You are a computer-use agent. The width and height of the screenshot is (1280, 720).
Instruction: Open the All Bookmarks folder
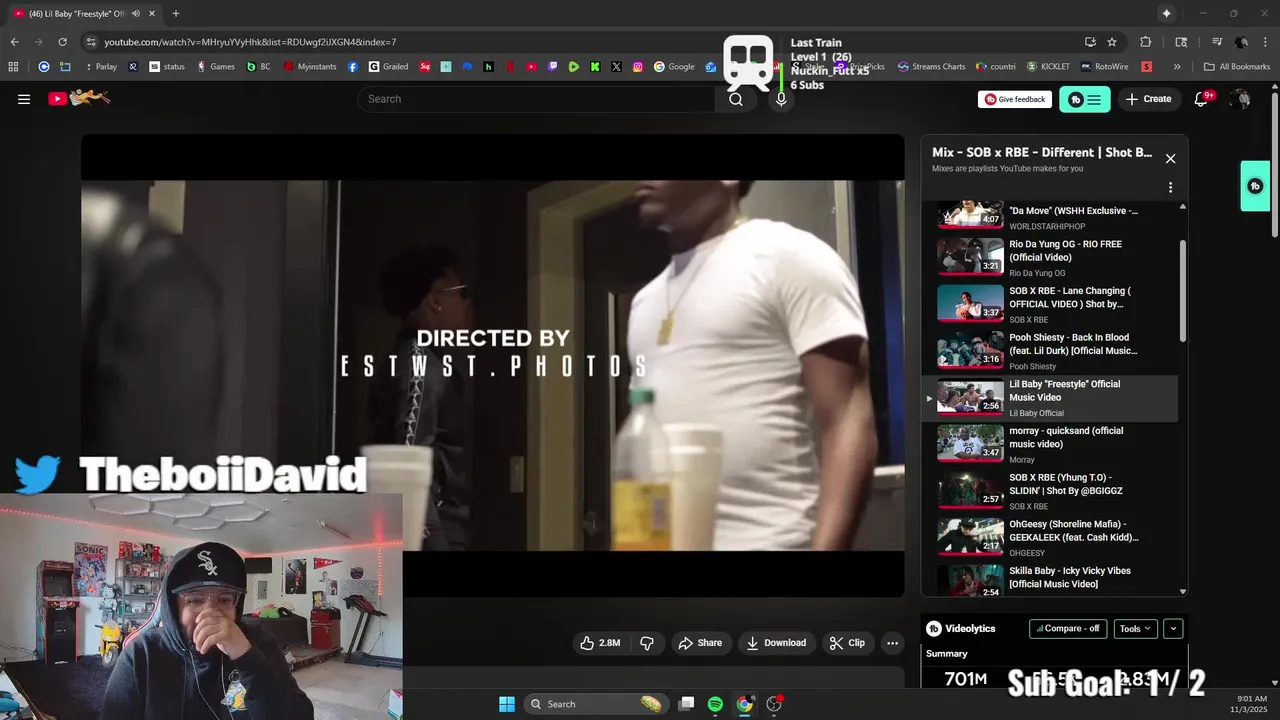pos(1237,67)
